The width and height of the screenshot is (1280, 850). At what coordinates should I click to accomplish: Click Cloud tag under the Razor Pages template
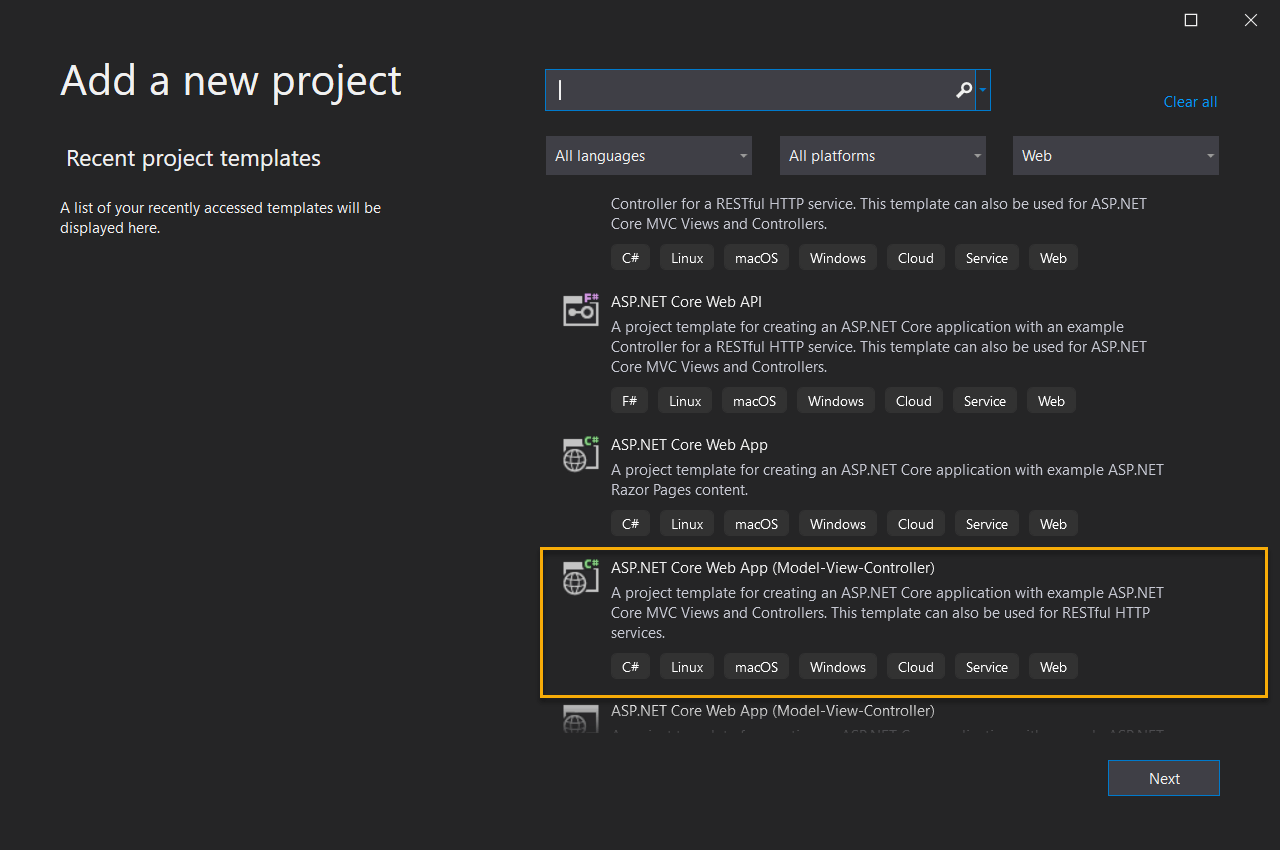click(916, 524)
